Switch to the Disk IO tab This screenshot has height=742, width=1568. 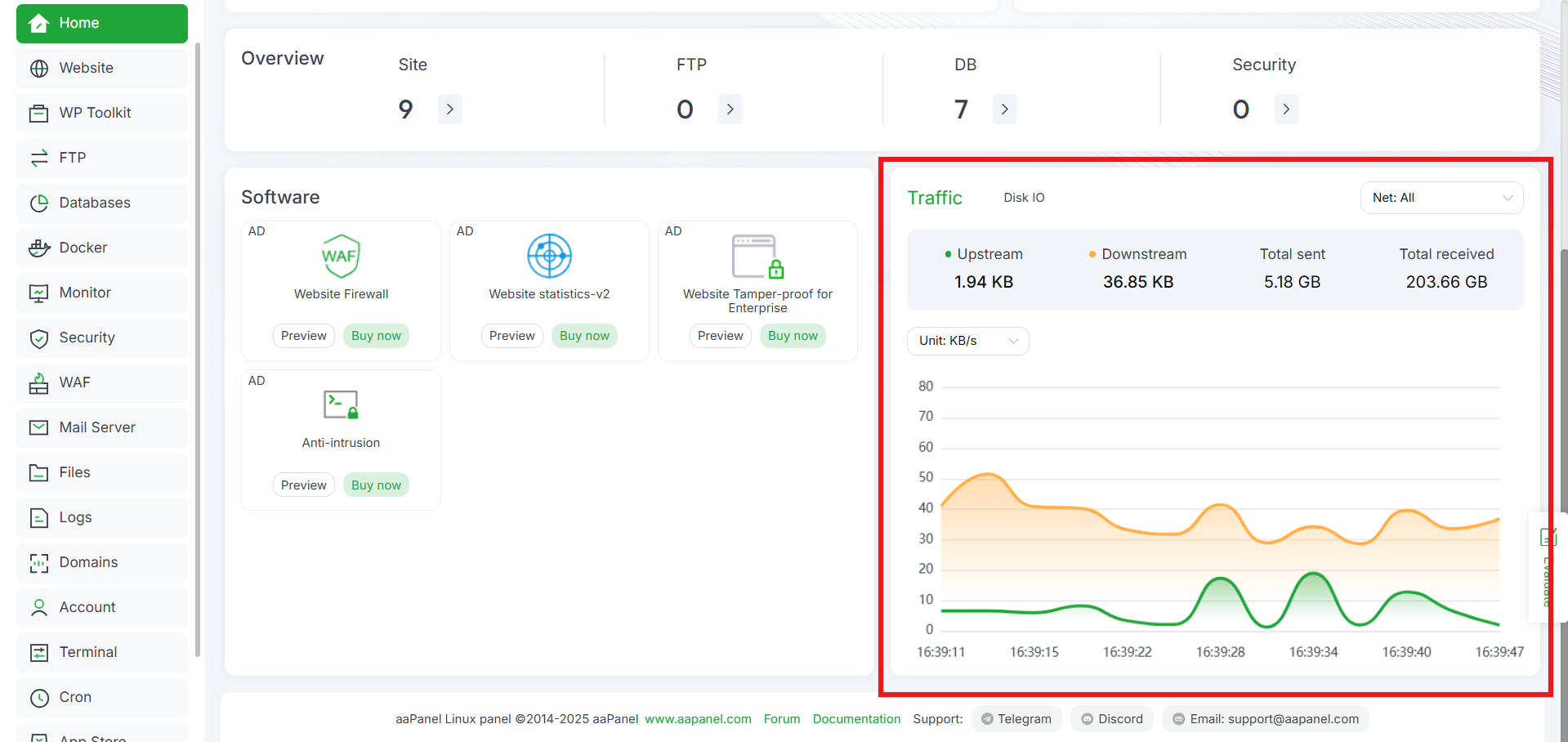tap(1024, 198)
